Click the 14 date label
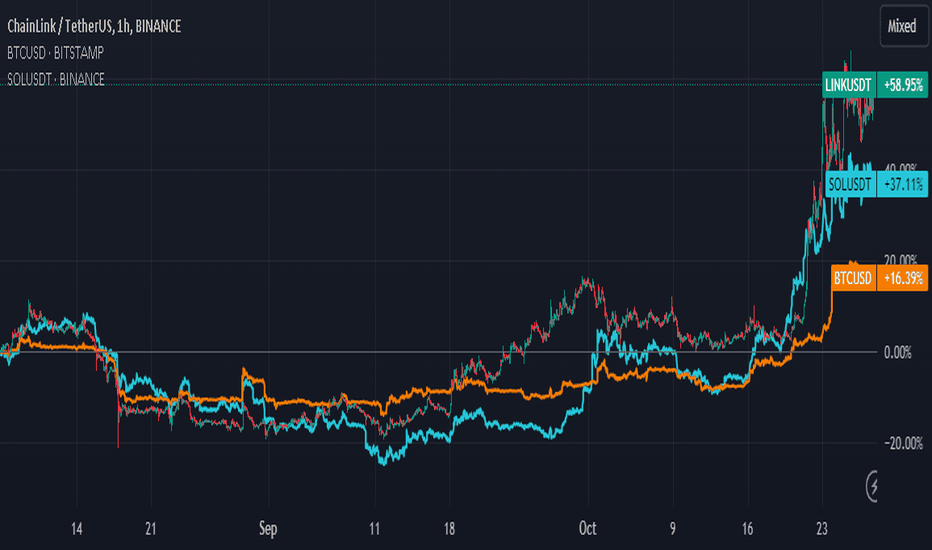This screenshot has width=932, height=550. (x=77, y=529)
